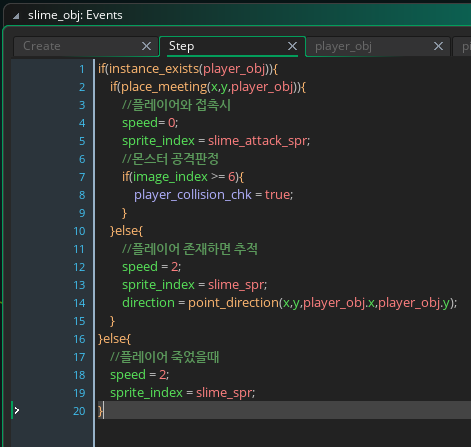Screen dimensions: 471x447
Task: Click 'speed = 2;' on line 12
Action: (151, 267)
